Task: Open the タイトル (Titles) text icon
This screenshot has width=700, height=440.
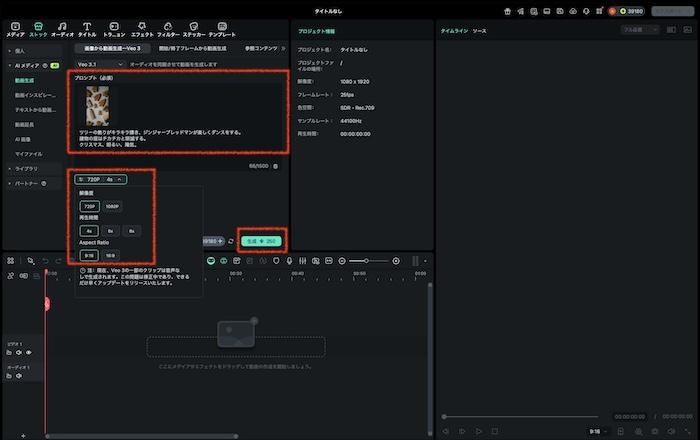Action: coord(87,25)
